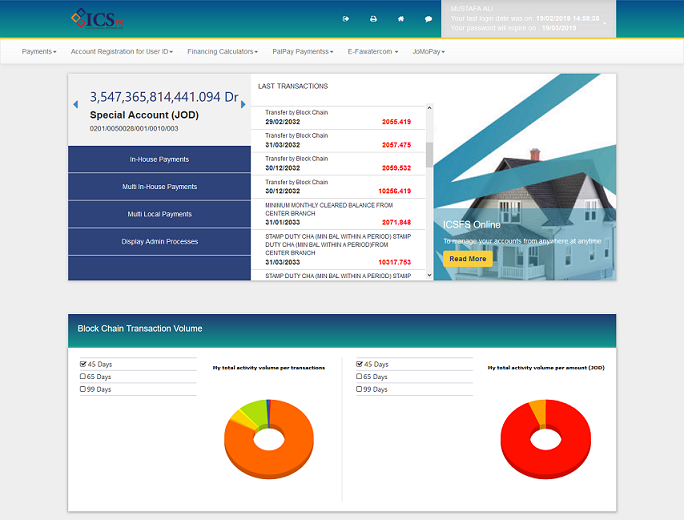Expand the user profile dropdown arrow
This screenshot has width=684, height=520.
tap(605, 23)
